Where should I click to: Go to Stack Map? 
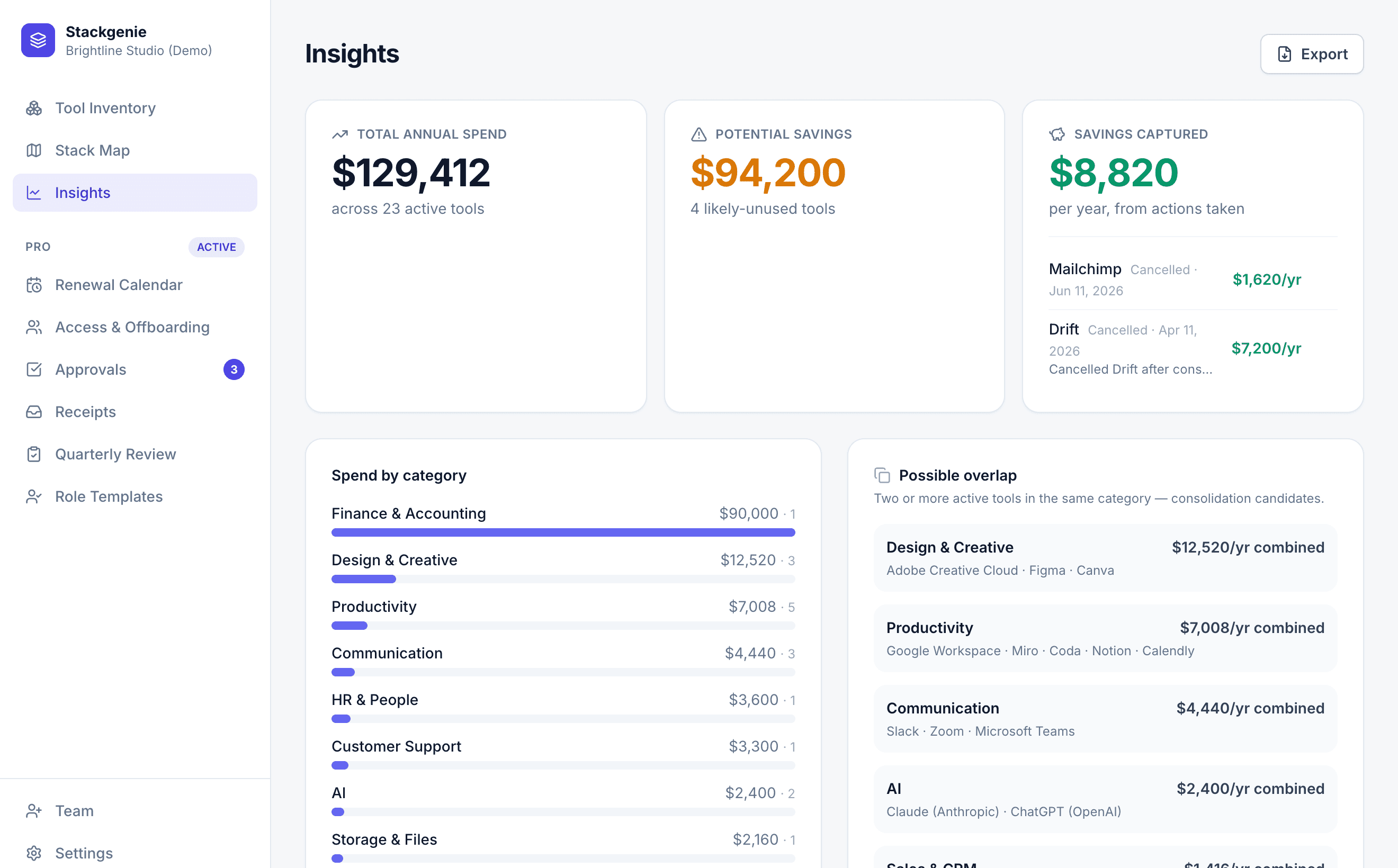coord(135,150)
